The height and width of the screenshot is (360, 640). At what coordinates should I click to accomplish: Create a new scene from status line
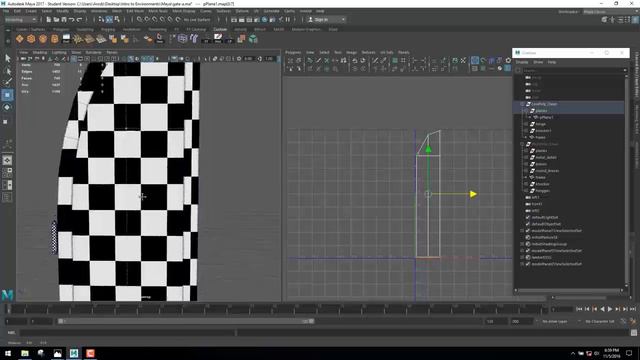(x=49, y=19)
